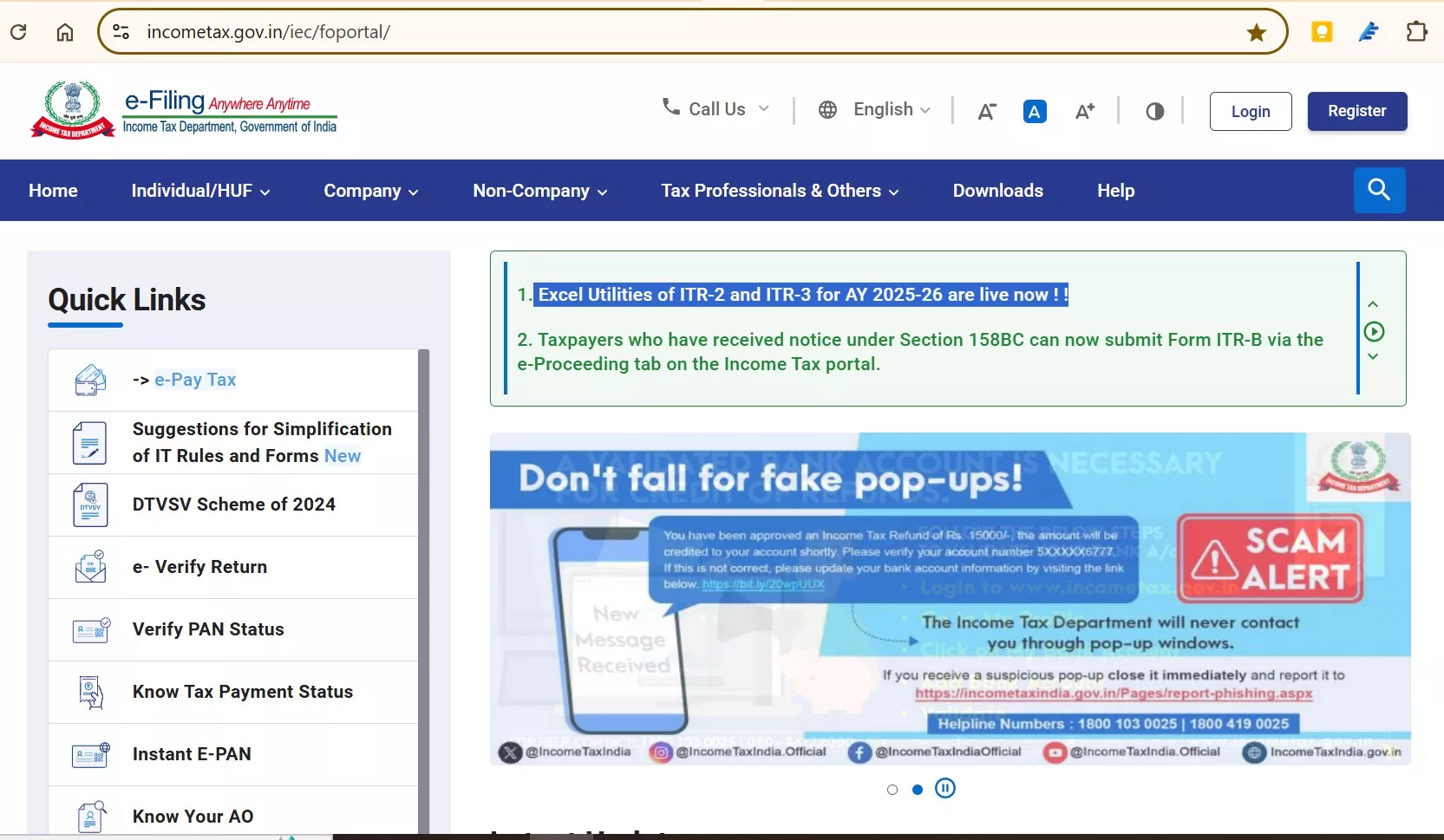Expand the Call Us dropdown
The height and width of the screenshot is (840, 1444).
[715, 109]
